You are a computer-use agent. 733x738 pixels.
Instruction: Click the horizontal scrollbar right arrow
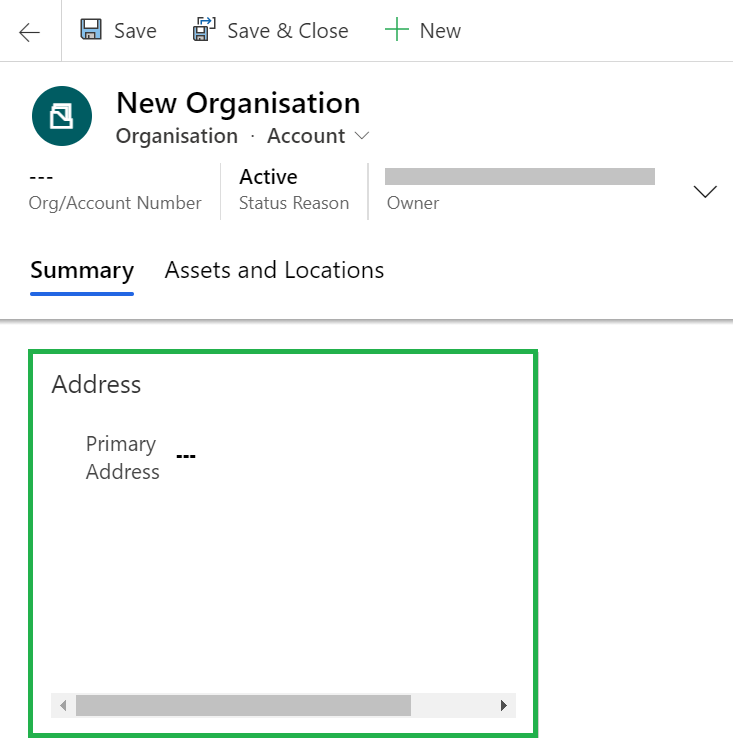[x=504, y=705]
